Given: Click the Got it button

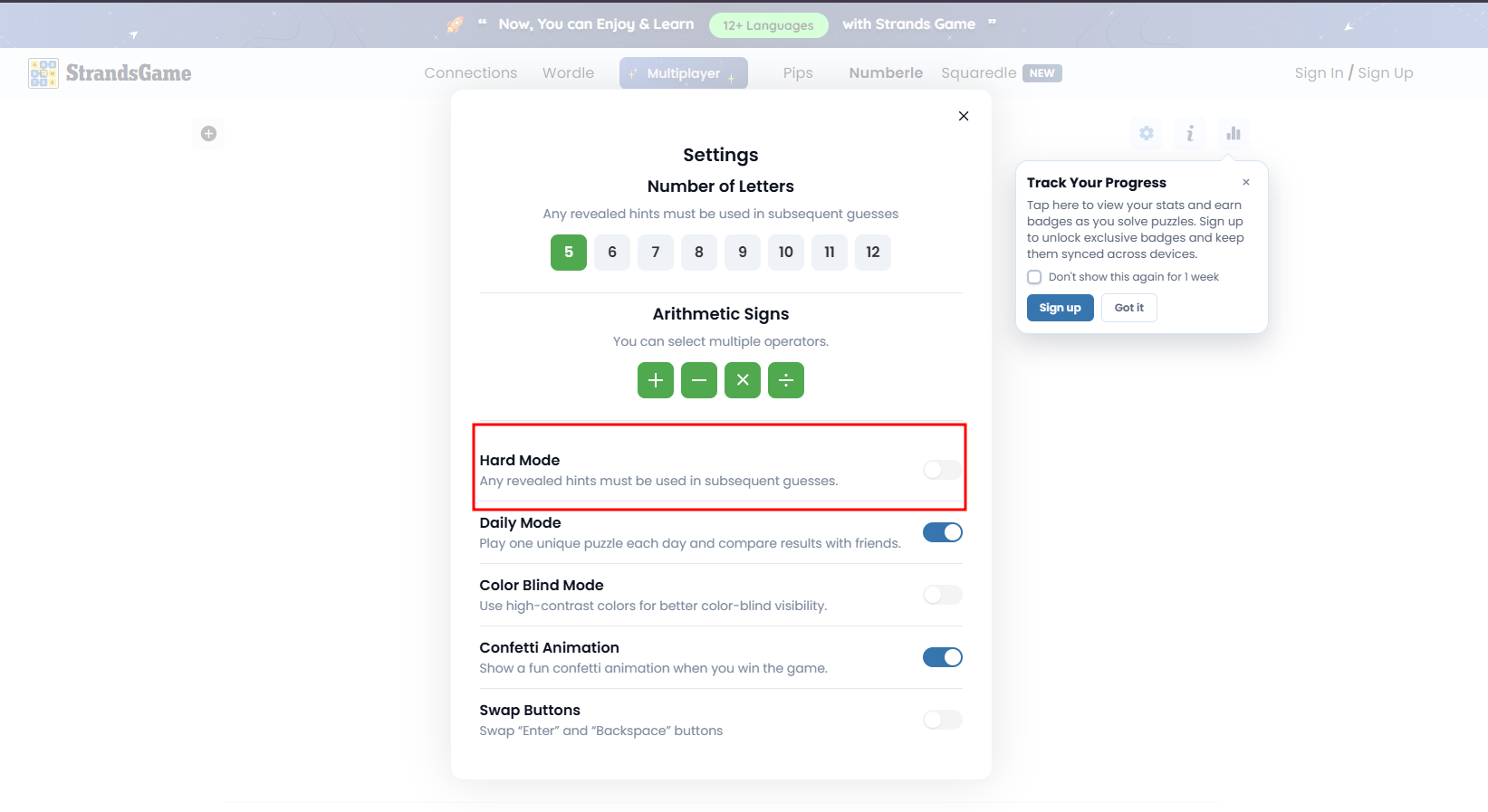Looking at the screenshot, I should pyautogui.click(x=1129, y=308).
